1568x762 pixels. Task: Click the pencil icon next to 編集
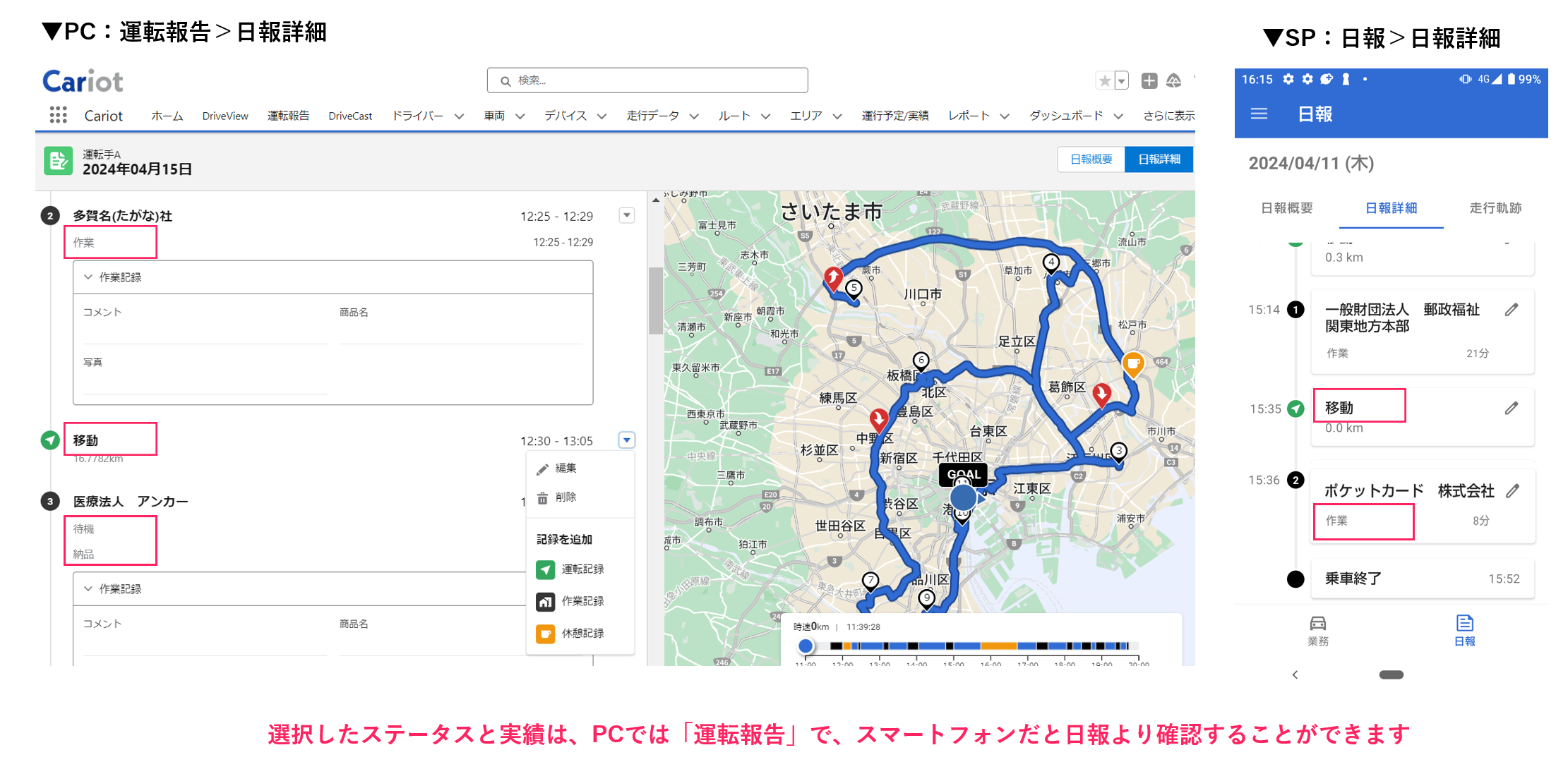(542, 468)
